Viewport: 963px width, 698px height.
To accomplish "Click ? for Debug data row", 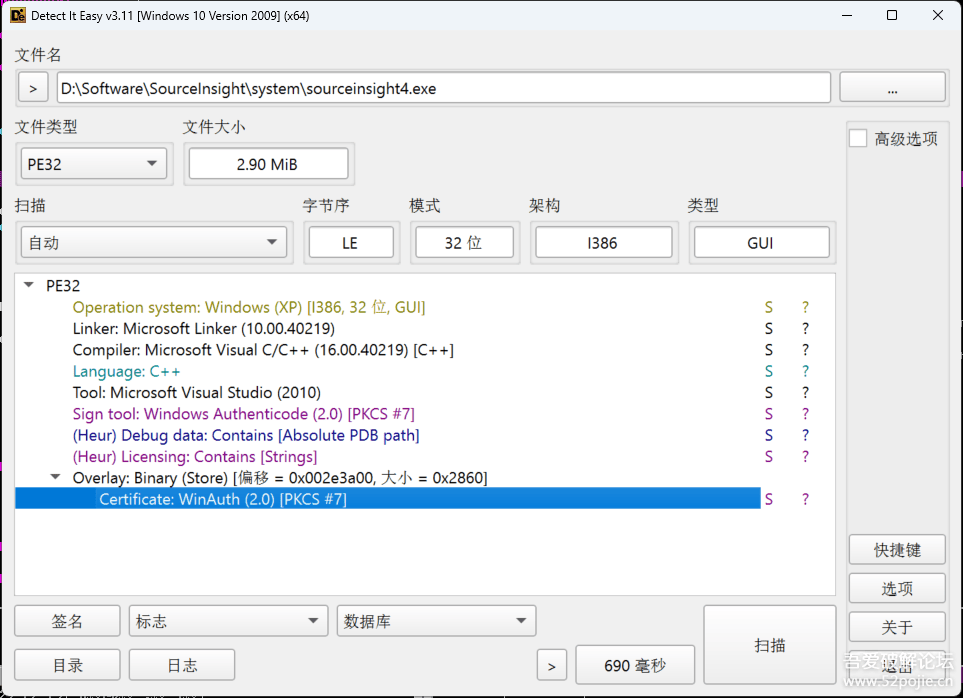I will 805,435.
